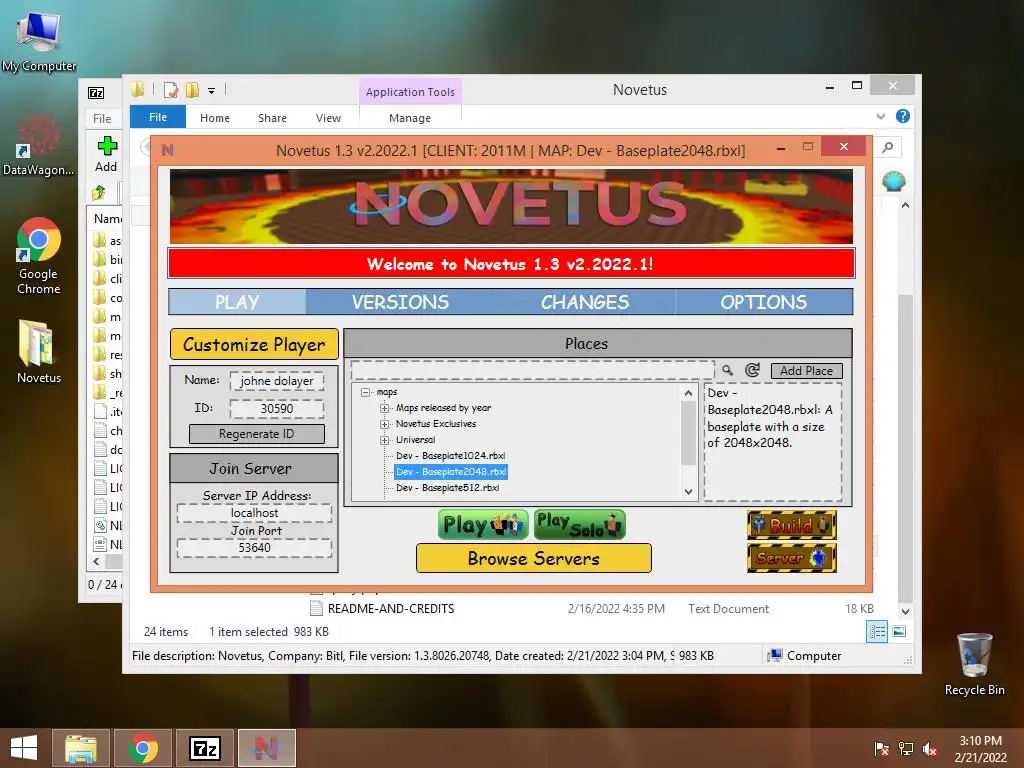
Task: Click the Explorer scrollbar down arrow
Action: 905,612
